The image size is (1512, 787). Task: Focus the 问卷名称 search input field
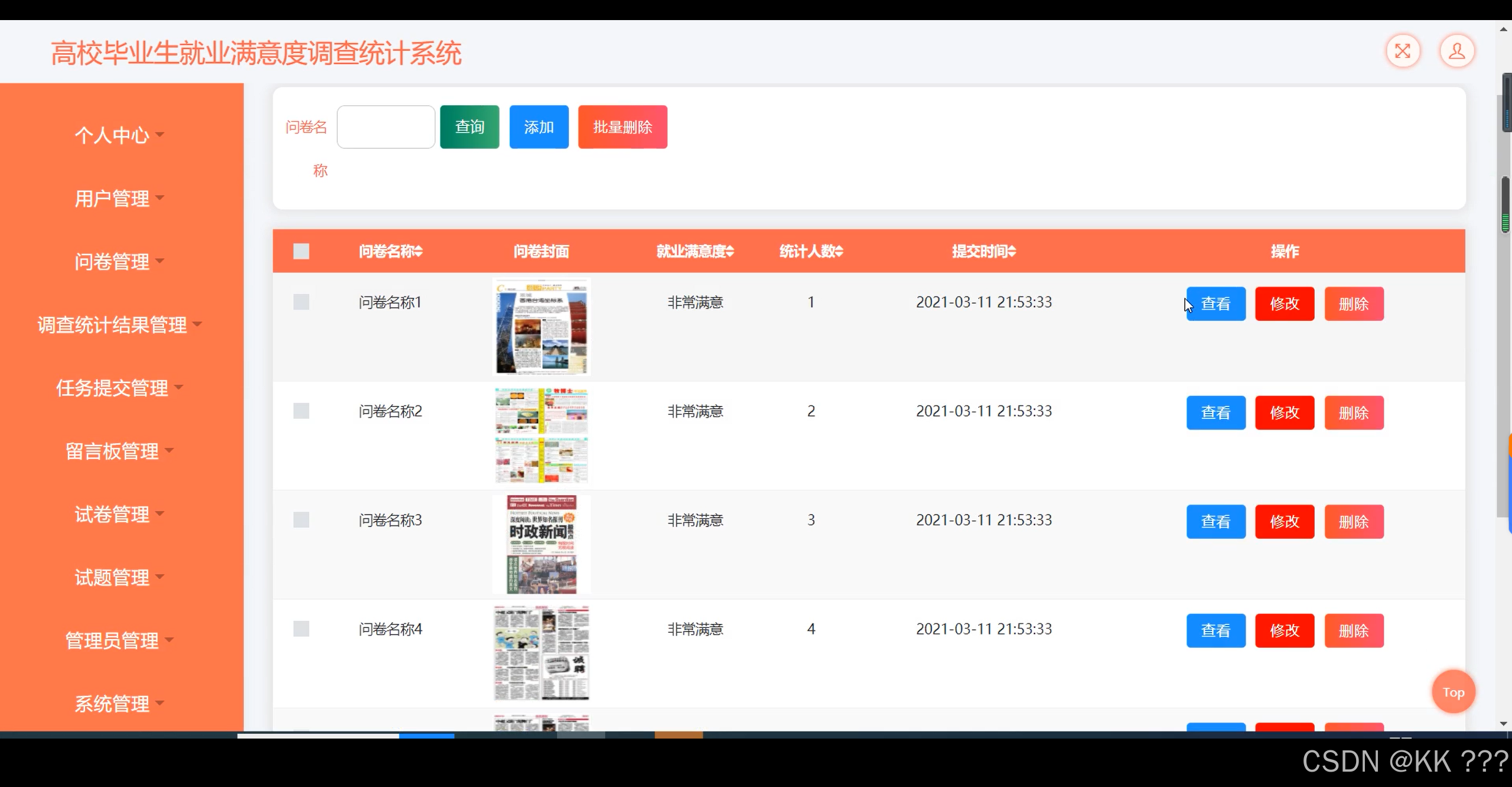[x=386, y=127]
